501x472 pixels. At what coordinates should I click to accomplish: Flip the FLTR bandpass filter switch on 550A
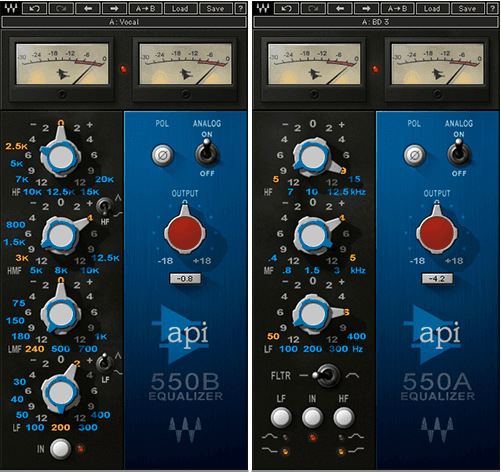point(327,376)
